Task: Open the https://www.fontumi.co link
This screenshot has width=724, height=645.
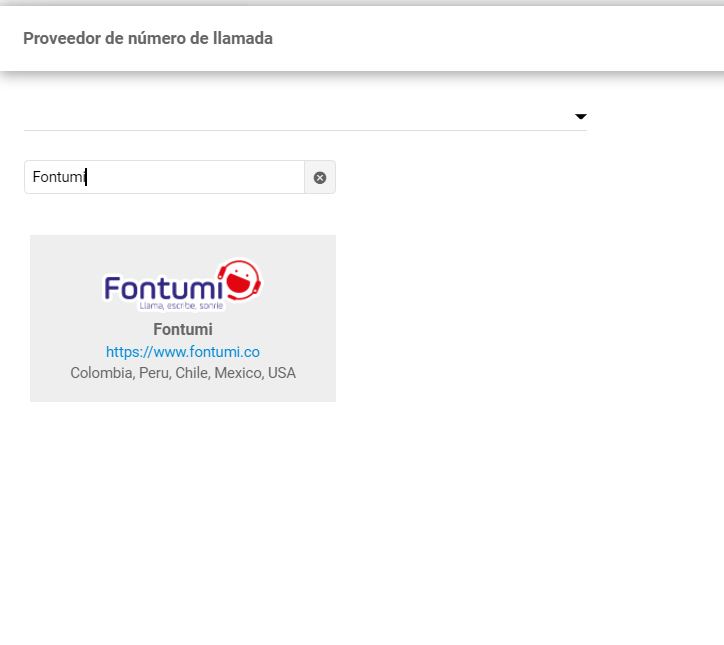Action: point(183,352)
